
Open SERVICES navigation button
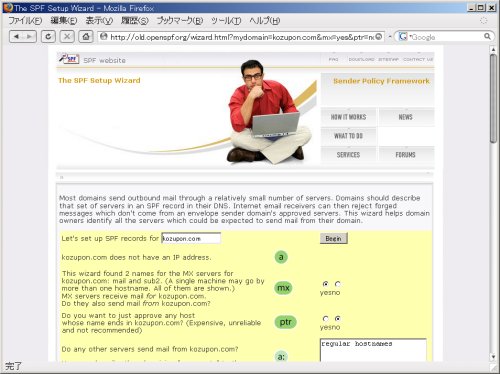[348, 155]
